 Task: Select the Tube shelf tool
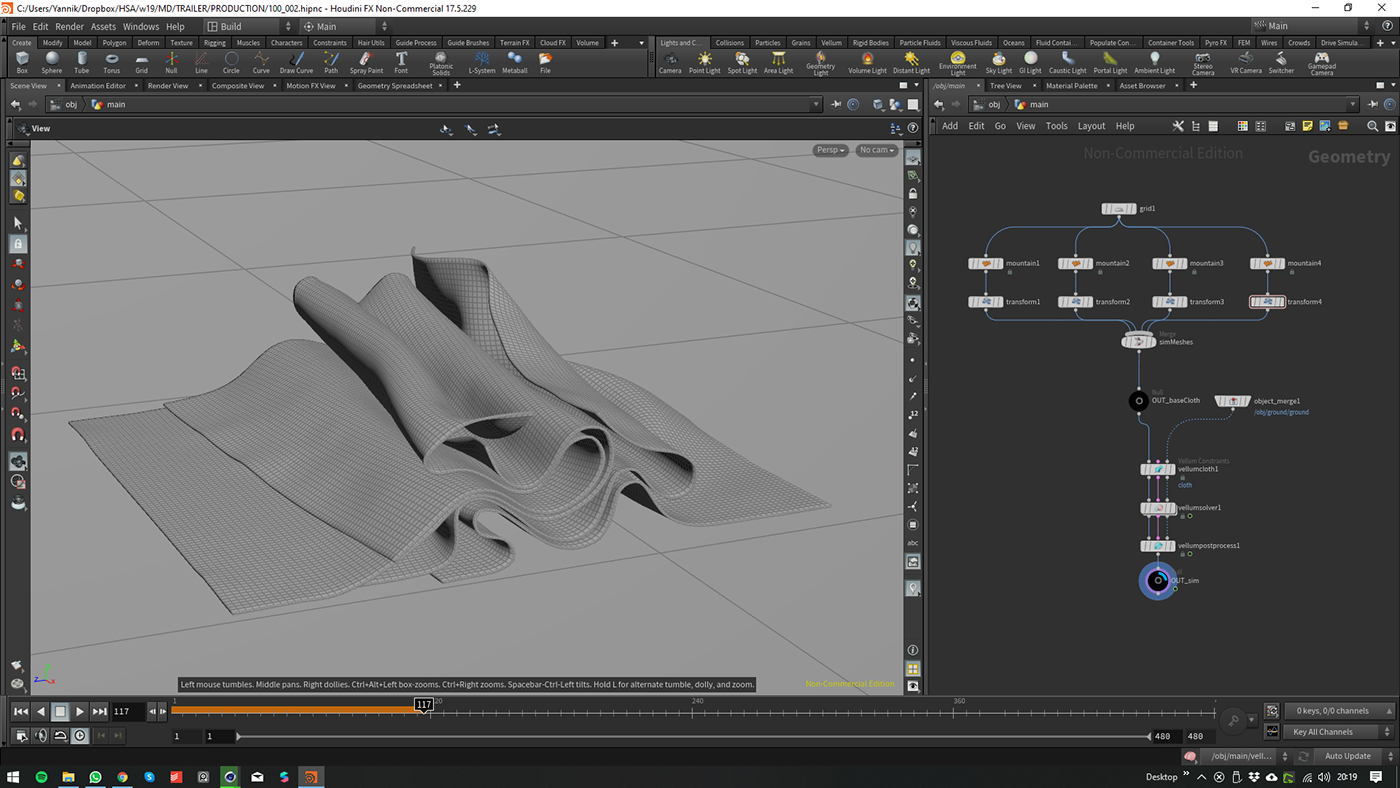pos(81,63)
